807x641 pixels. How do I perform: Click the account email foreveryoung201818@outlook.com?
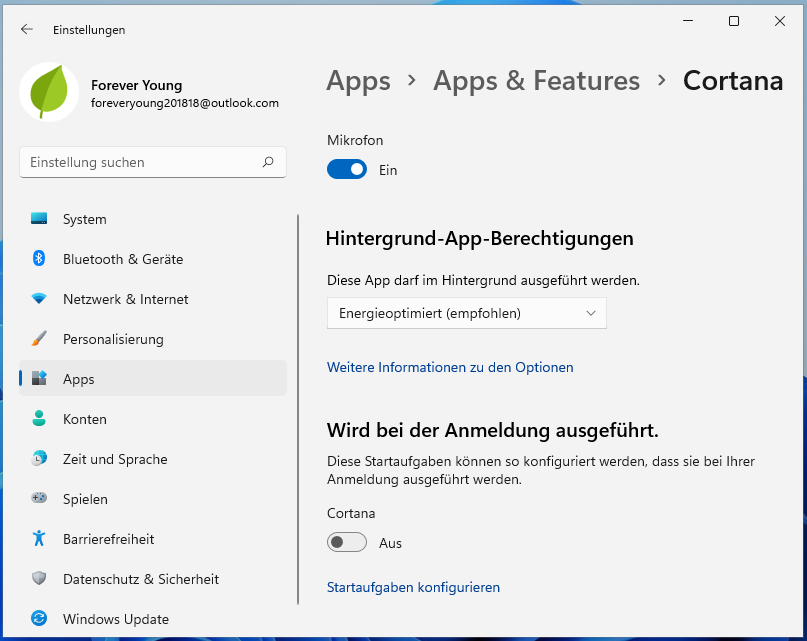pyautogui.click(x=185, y=103)
